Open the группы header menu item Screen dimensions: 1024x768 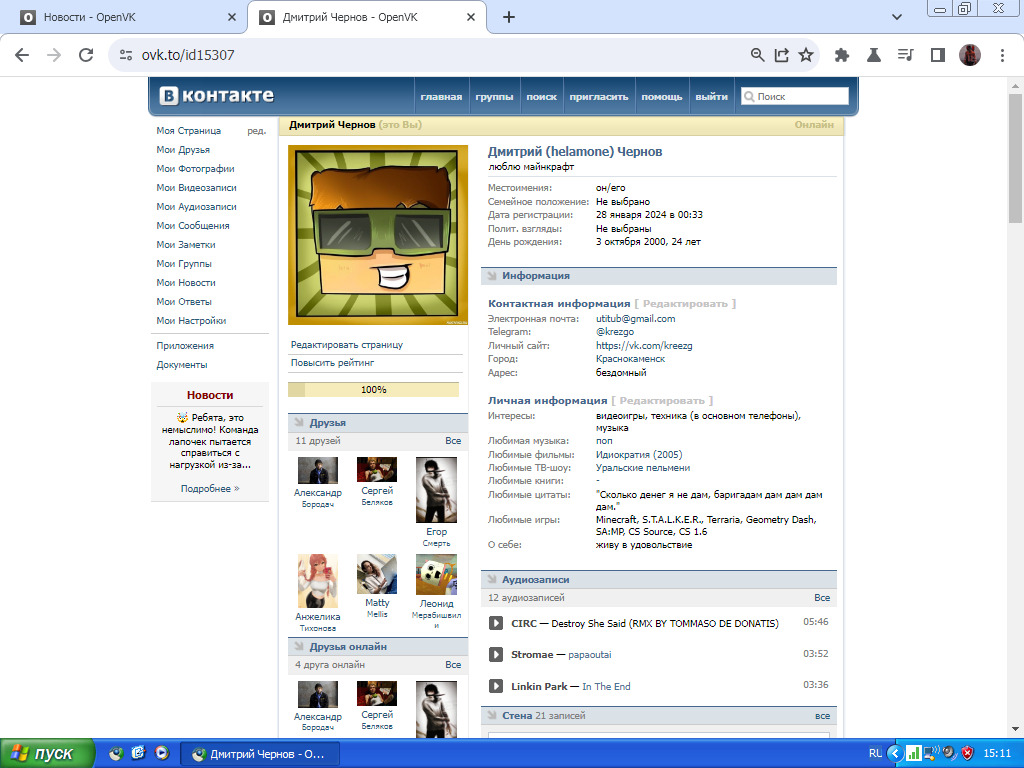(x=494, y=97)
